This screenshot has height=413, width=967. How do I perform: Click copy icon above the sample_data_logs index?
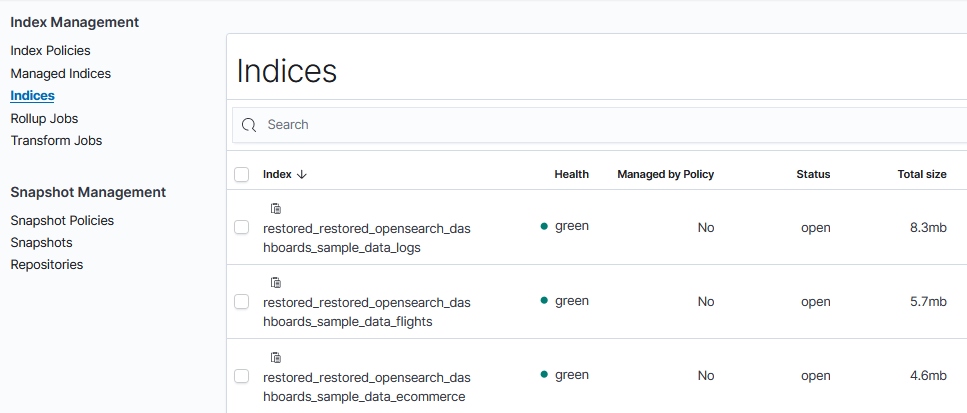coord(276,209)
